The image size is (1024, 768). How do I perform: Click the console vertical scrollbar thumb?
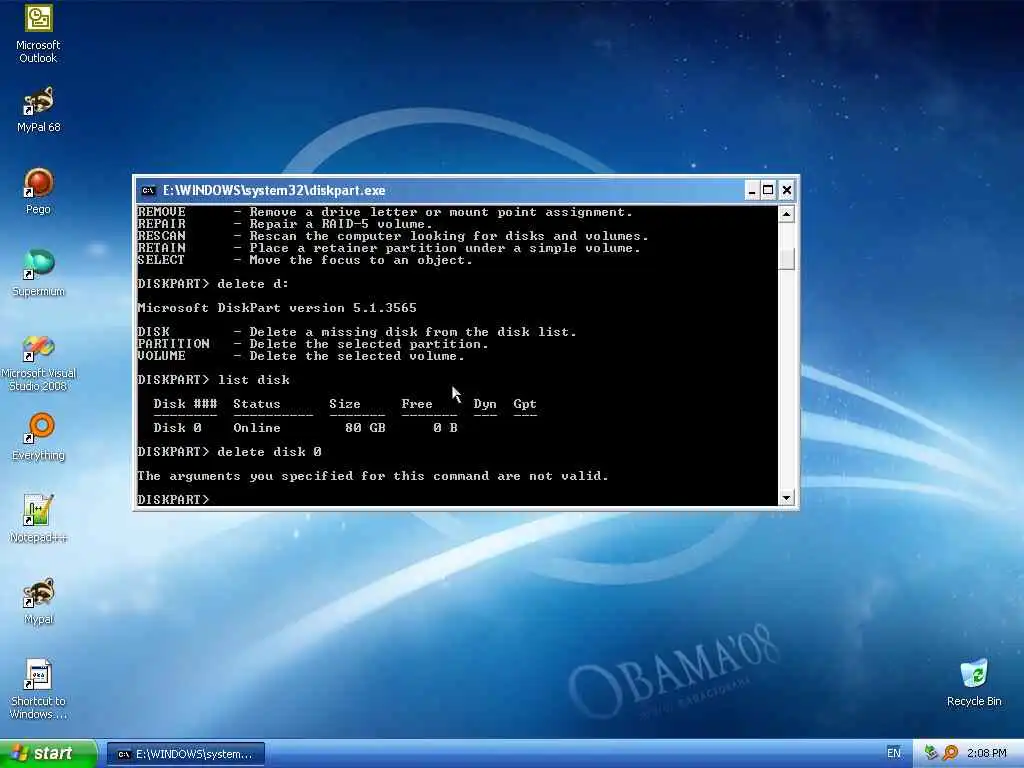click(x=786, y=259)
